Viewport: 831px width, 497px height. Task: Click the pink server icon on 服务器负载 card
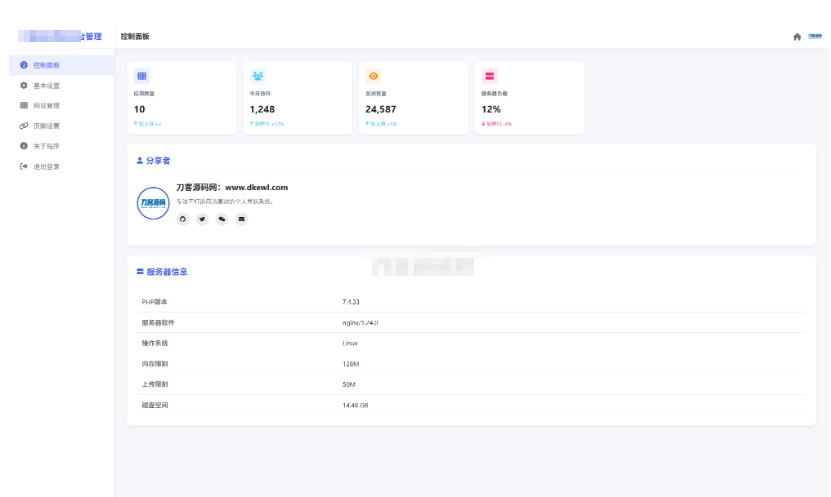pyautogui.click(x=490, y=76)
